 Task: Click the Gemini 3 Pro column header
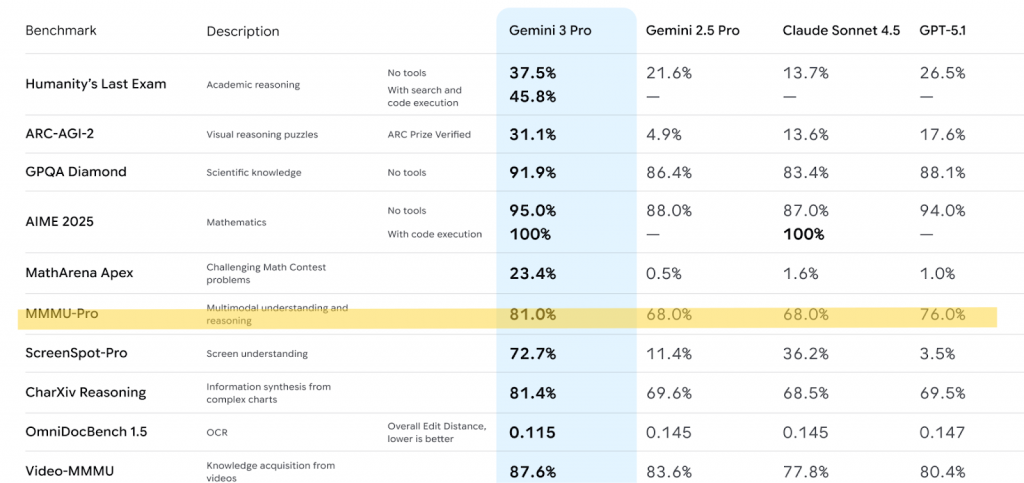click(x=551, y=31)
